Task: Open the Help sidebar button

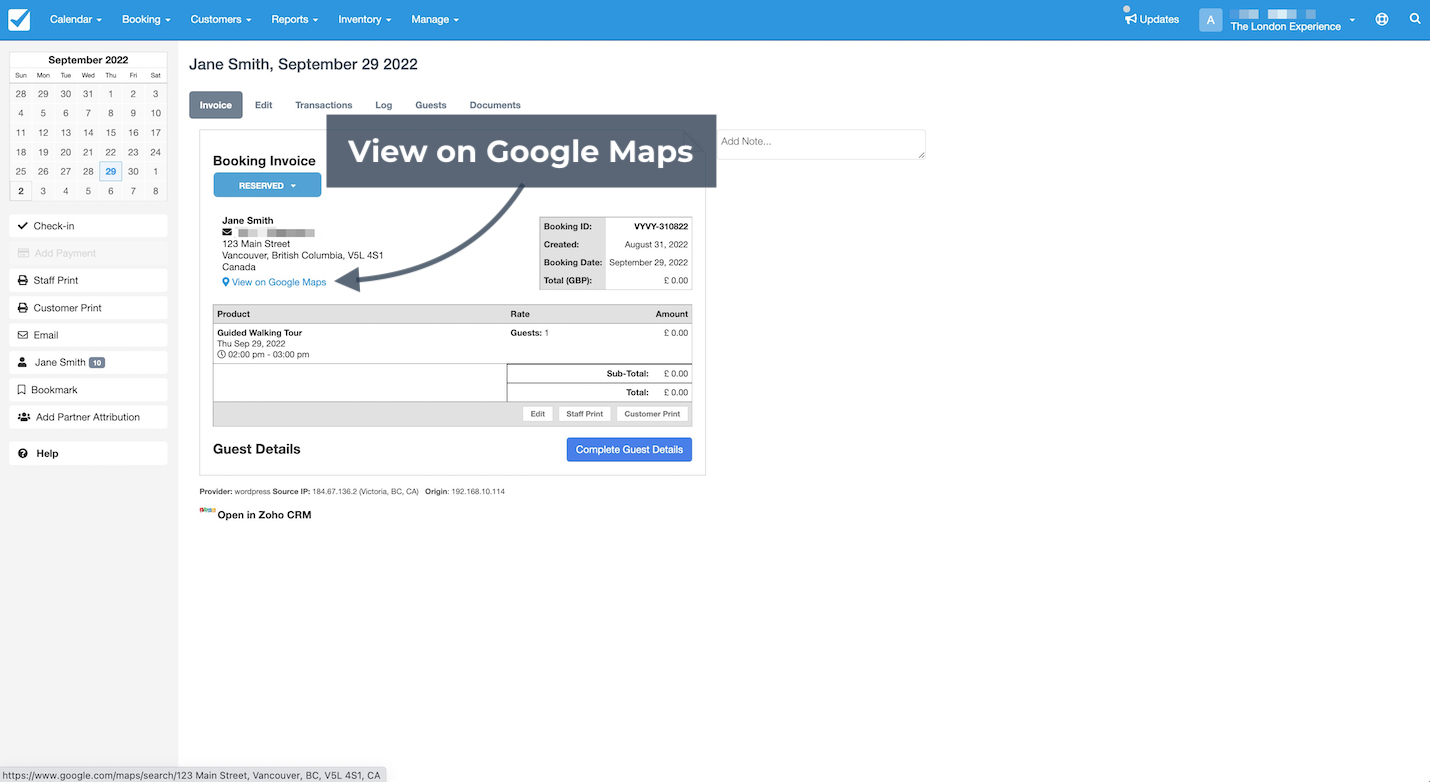Action: point(89,453)
